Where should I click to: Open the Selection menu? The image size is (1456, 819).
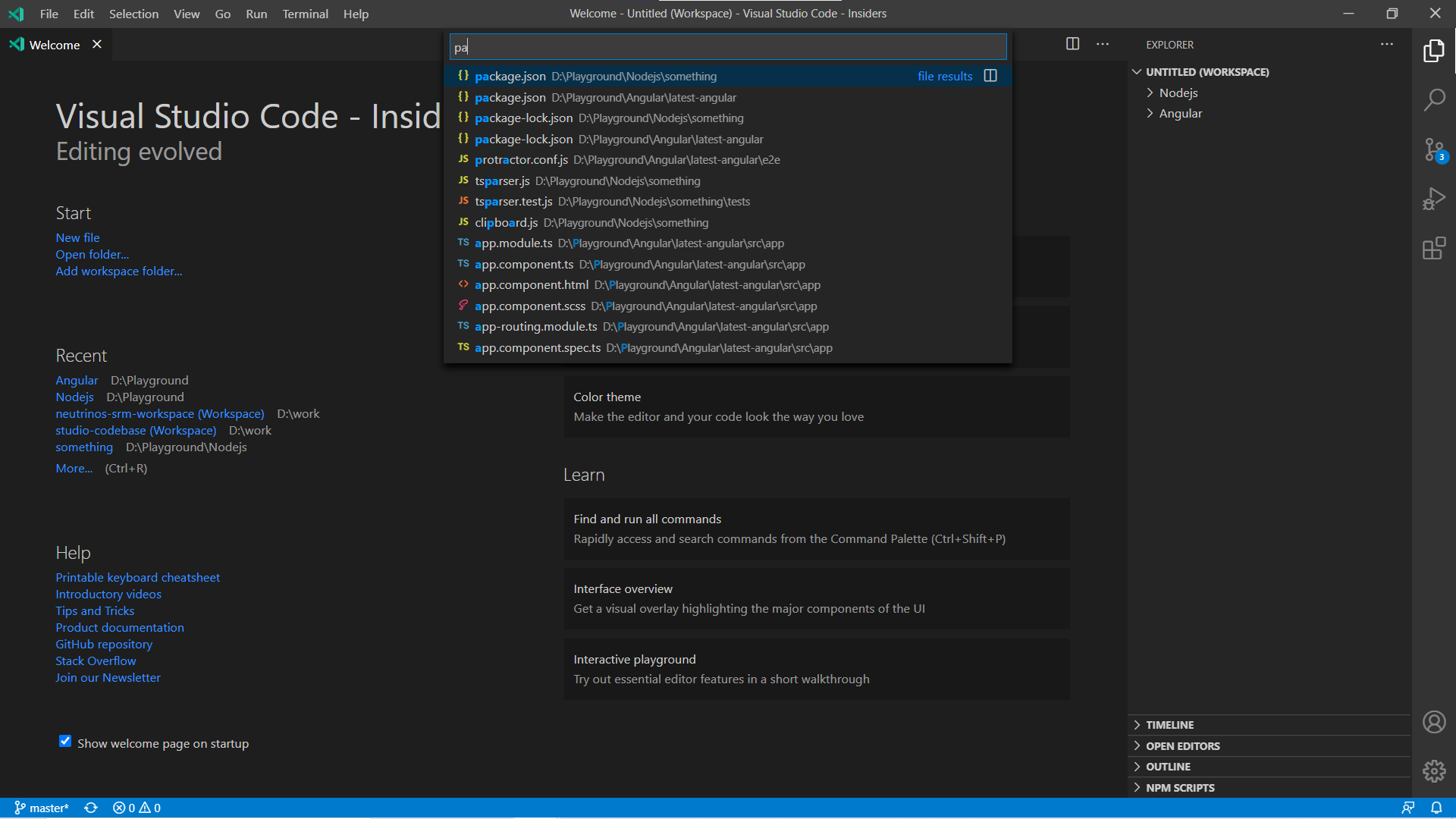[133, 14]
